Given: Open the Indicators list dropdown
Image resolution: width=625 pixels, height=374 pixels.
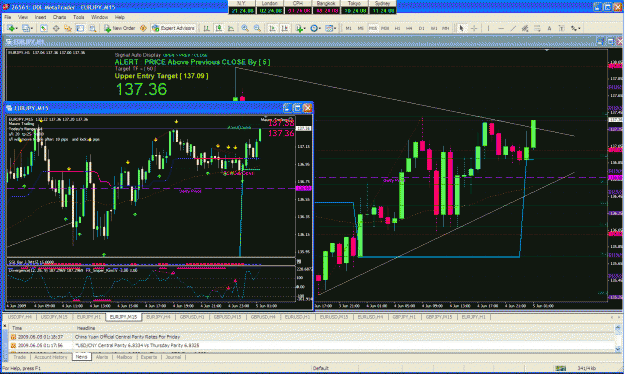Looking at the screenshot, I should [x=301, y=28].
